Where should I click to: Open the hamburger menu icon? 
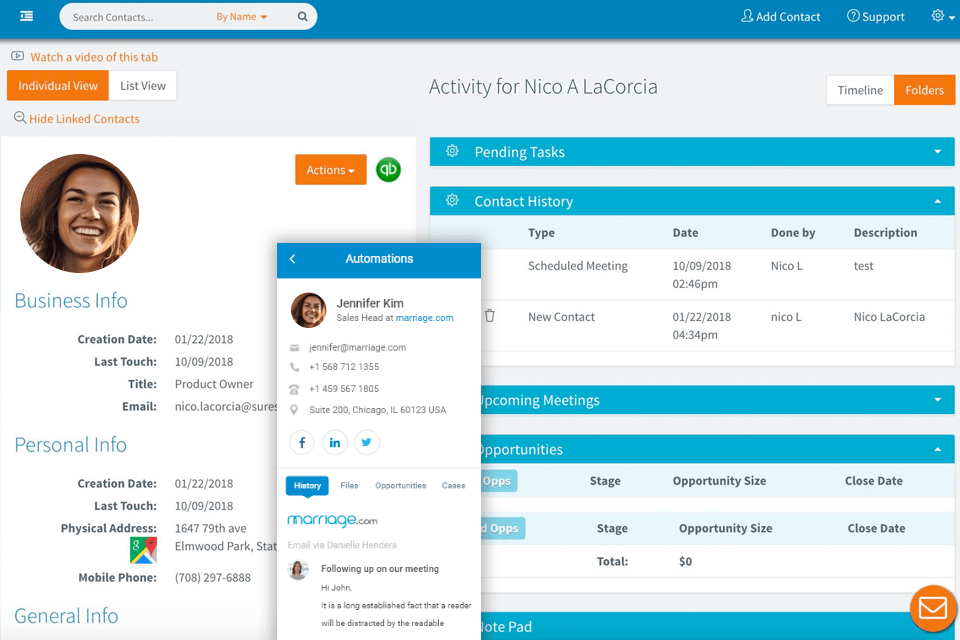click(x=26, y=16)
